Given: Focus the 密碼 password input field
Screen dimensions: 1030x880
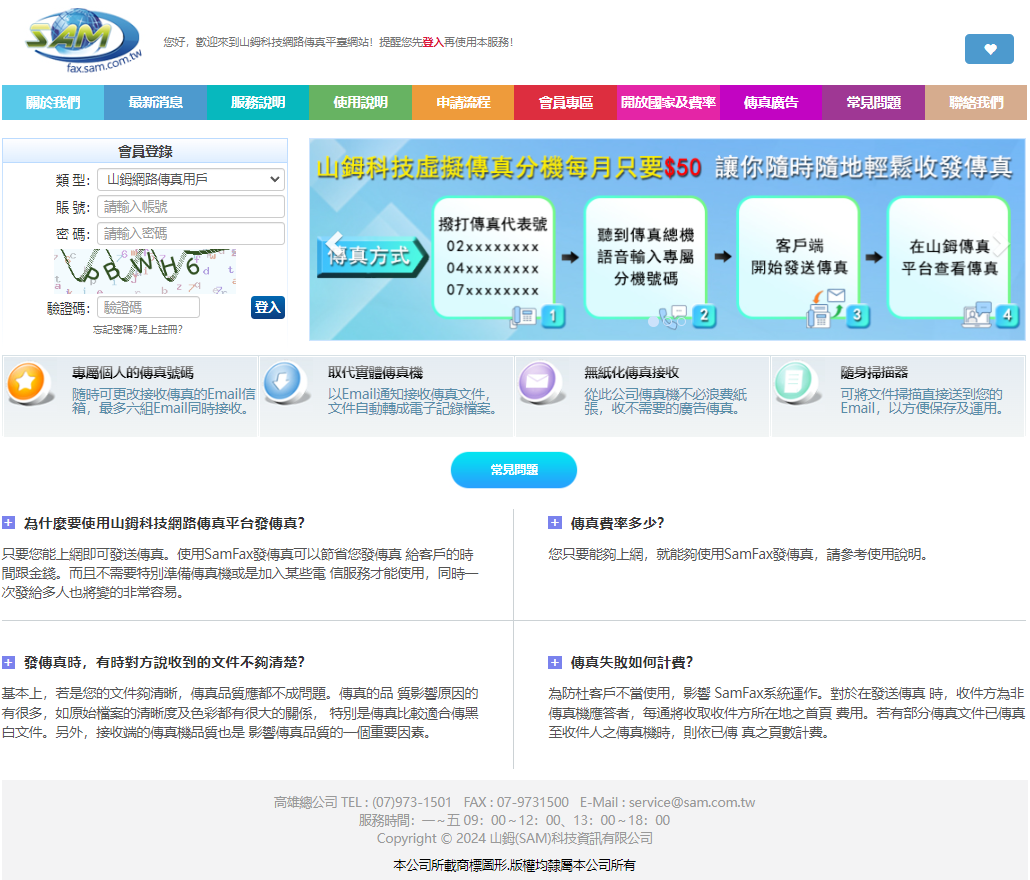Looking at the screenshot, I should pos(191,234).
